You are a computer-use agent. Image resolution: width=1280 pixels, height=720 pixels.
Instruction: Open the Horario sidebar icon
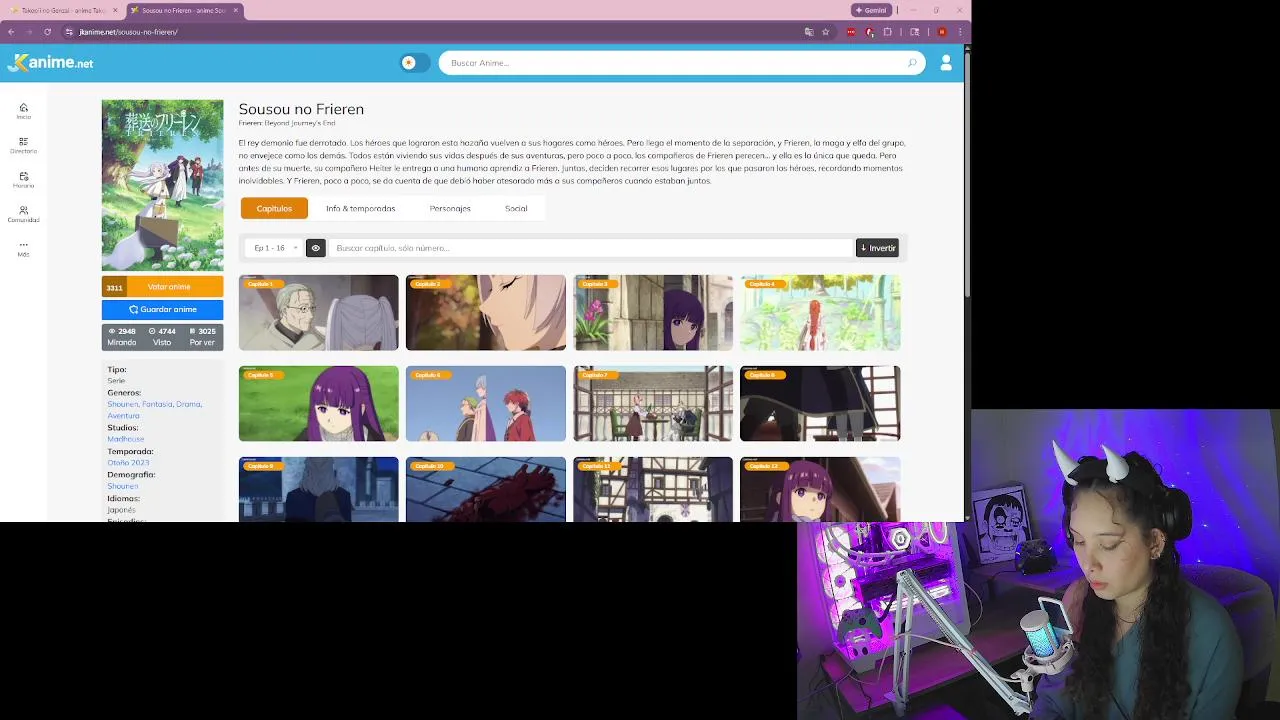pyautogui.click(x=23, y=179)
